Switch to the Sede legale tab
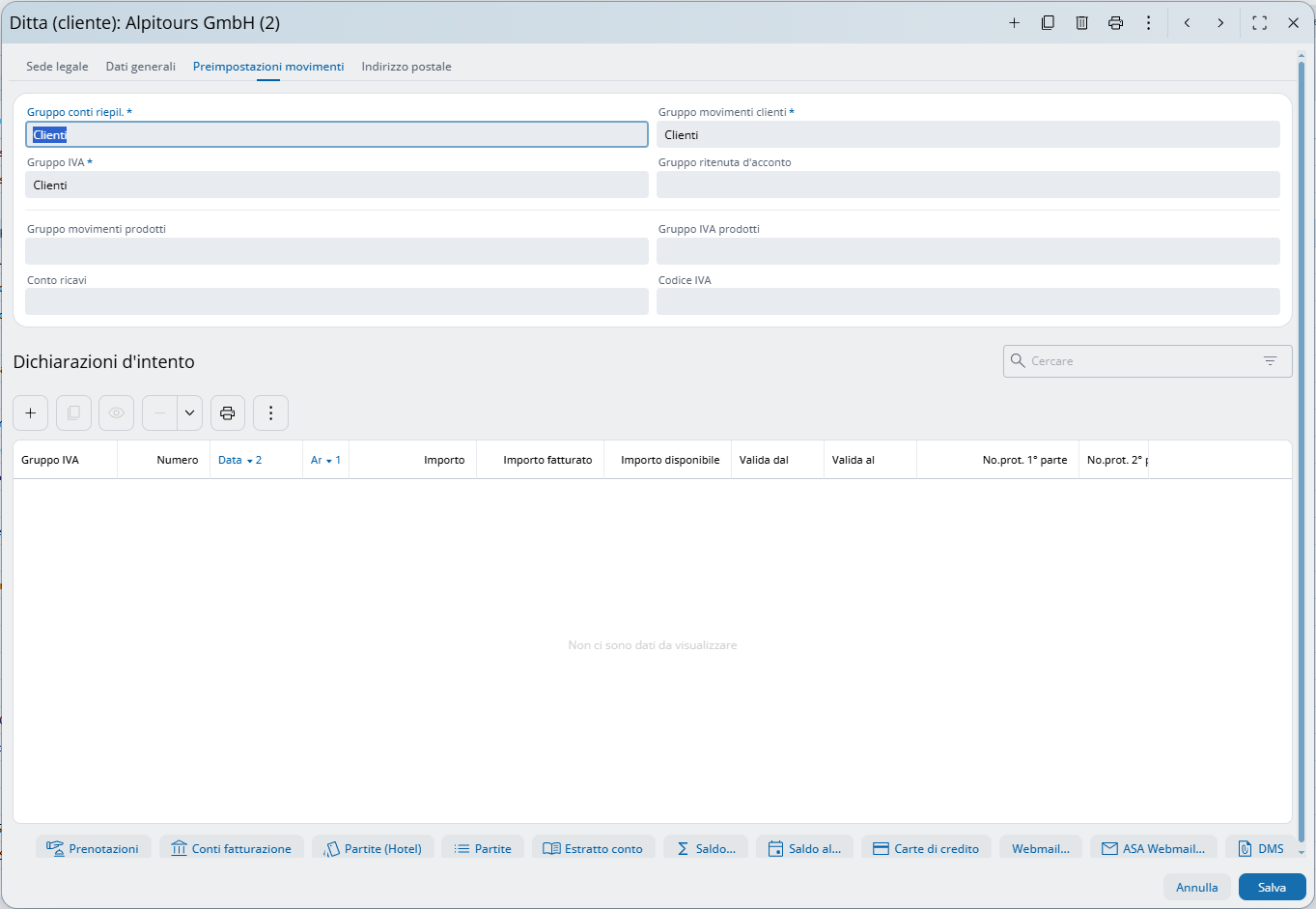The width and height of the screenshot is (1316, 909). point(57,67)
